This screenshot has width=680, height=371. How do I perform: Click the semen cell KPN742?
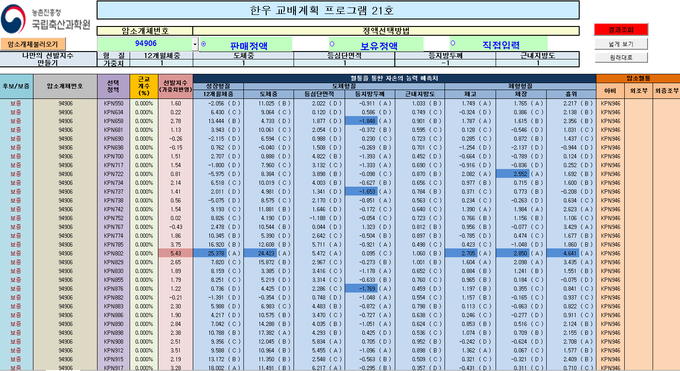tap(114, 210)
